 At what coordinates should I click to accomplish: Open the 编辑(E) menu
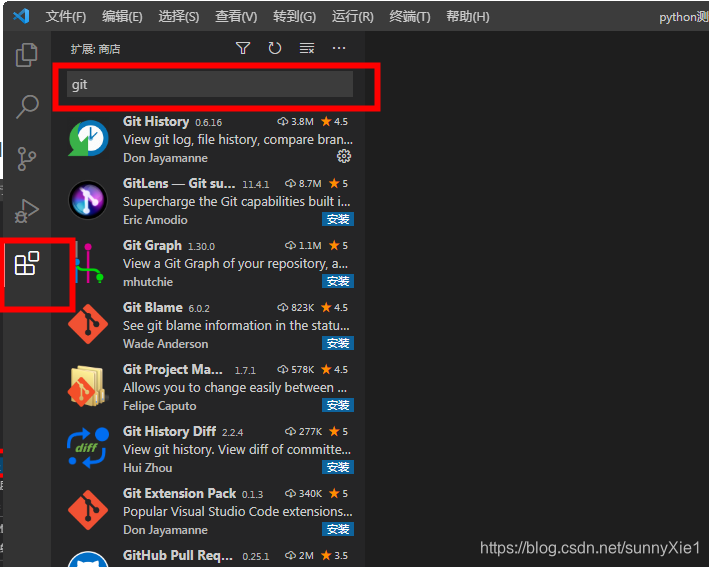122,17
